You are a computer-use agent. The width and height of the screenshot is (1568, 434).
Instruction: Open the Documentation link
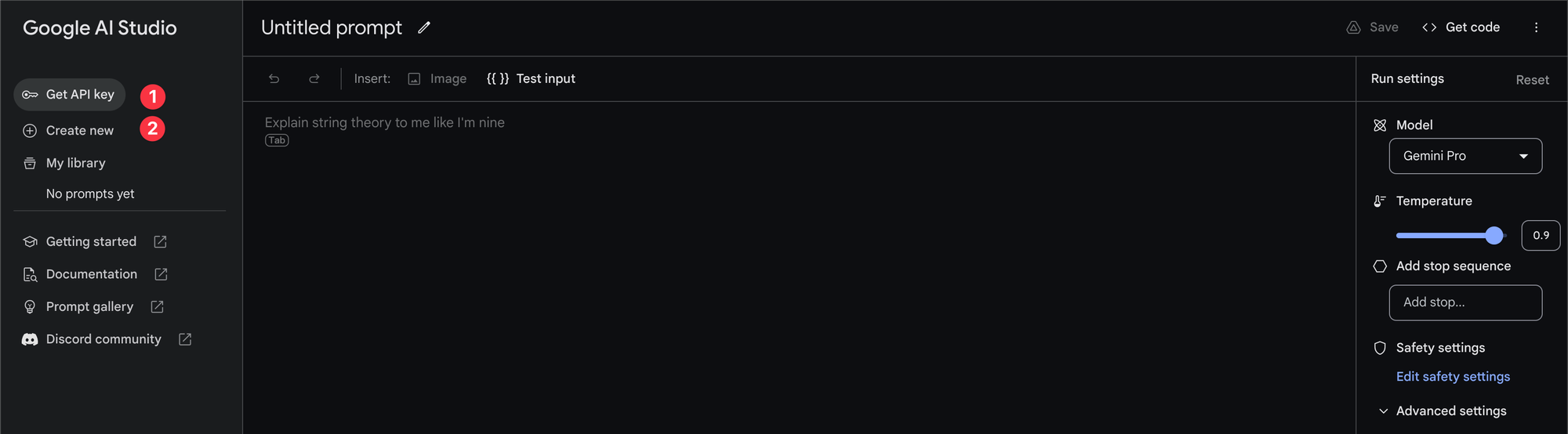92,274
